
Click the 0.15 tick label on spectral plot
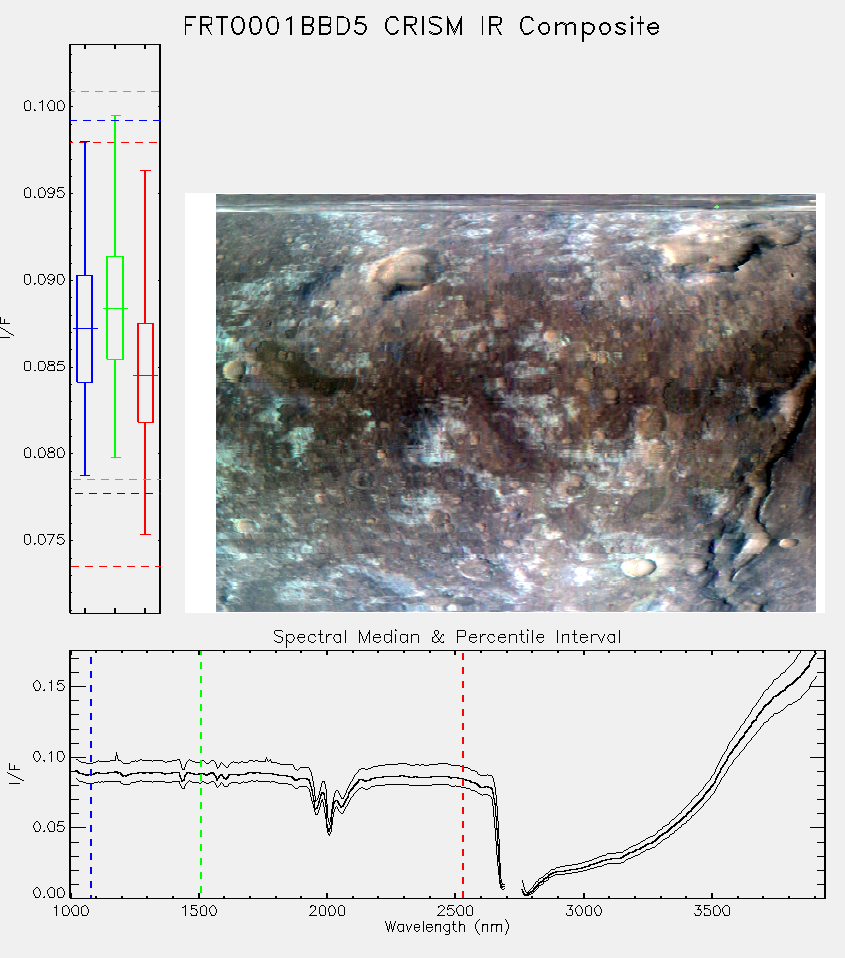click(48, 686)
